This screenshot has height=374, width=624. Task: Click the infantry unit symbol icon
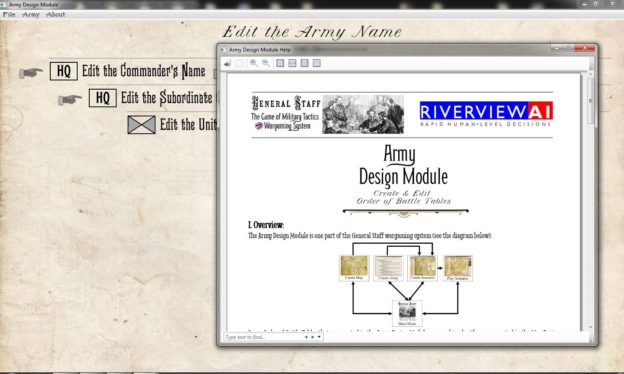[142, 125]
